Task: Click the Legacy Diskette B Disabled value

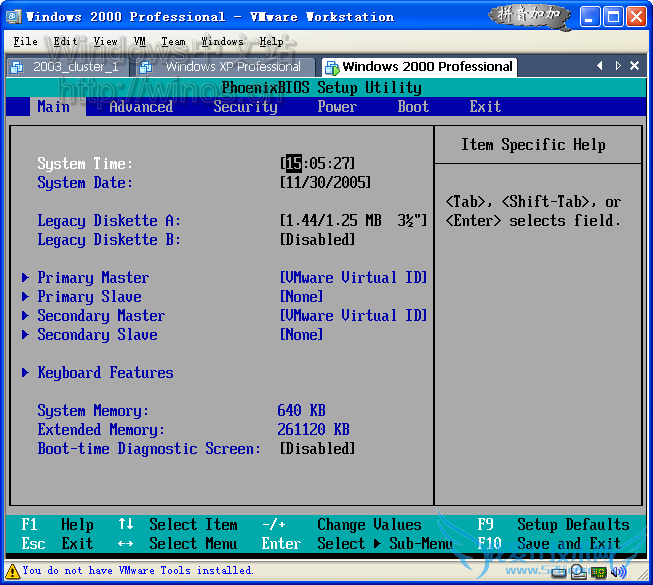Action: coord(317,240)
